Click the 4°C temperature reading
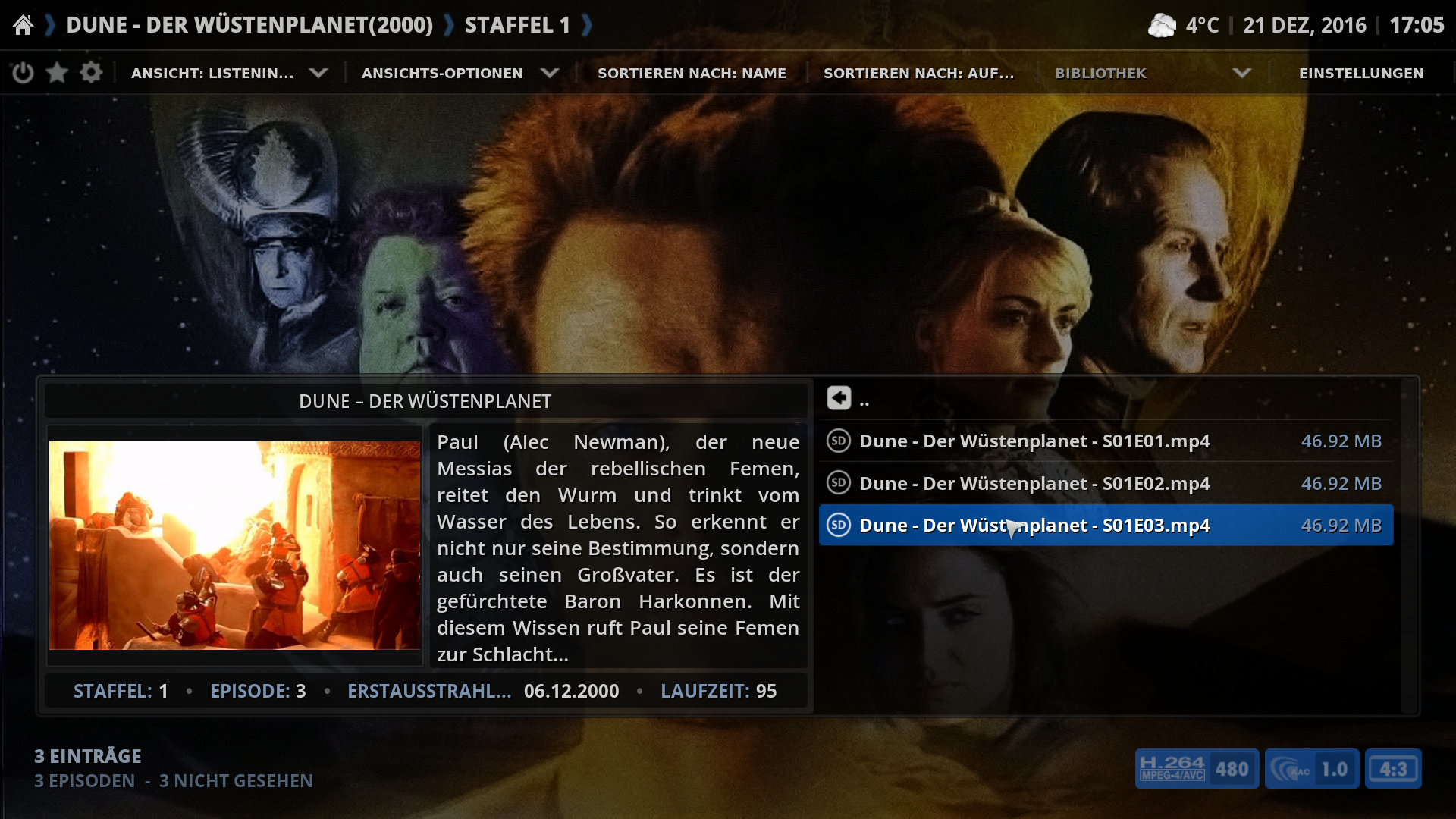Viewport: 1456px width, 819px height. click(1202, 25)
